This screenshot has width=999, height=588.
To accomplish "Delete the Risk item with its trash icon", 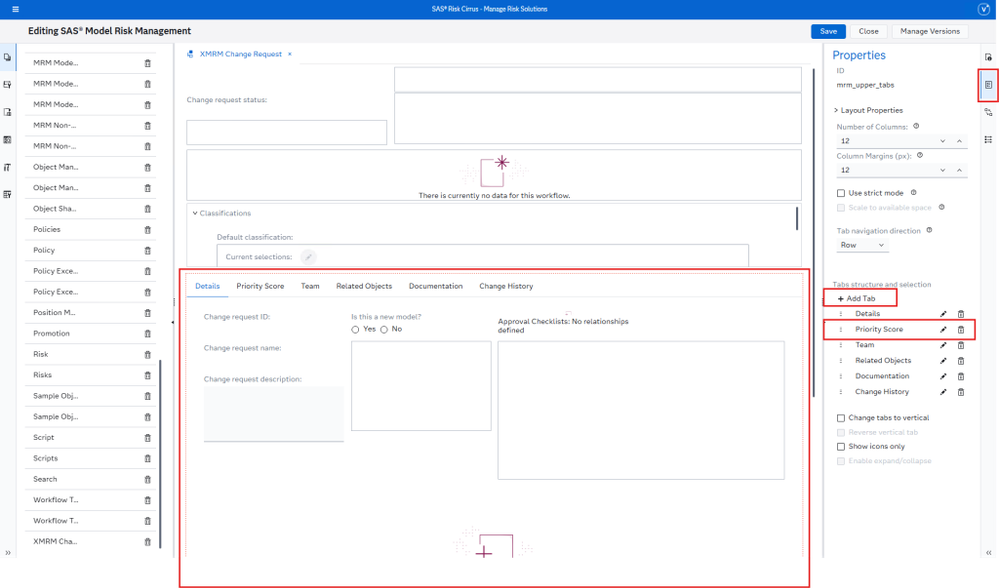I will pos(147,354).
